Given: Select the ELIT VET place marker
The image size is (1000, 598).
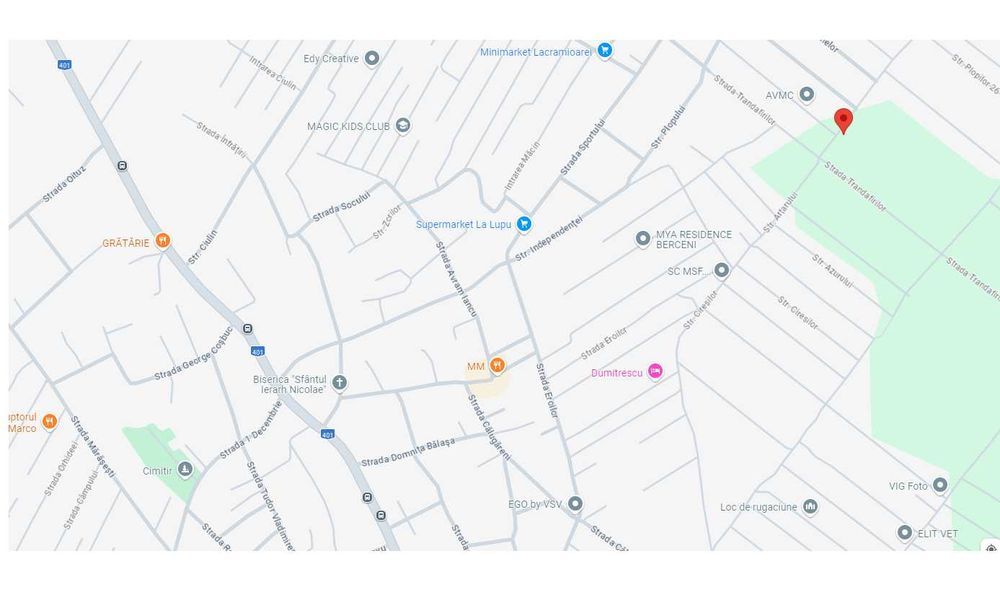Looking at the screenshot, I should [x=904, y=532].
